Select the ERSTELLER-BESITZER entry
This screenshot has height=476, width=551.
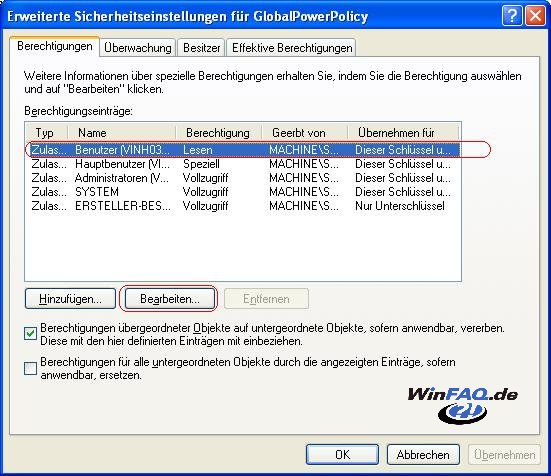point(242,206)
